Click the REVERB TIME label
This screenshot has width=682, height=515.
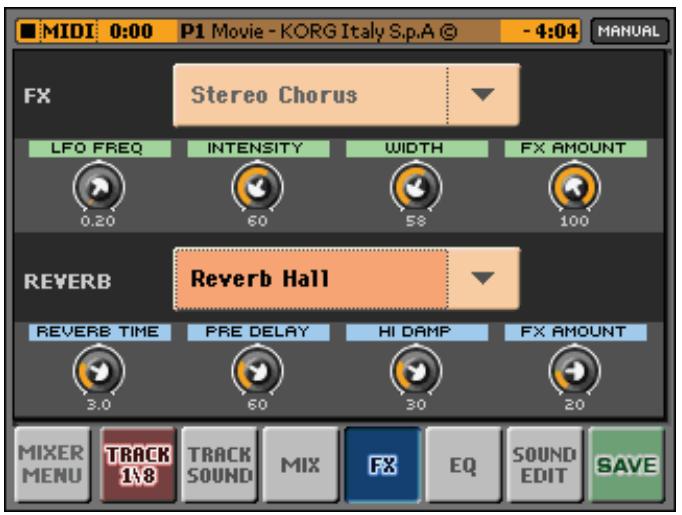click(x=99, y=332)
